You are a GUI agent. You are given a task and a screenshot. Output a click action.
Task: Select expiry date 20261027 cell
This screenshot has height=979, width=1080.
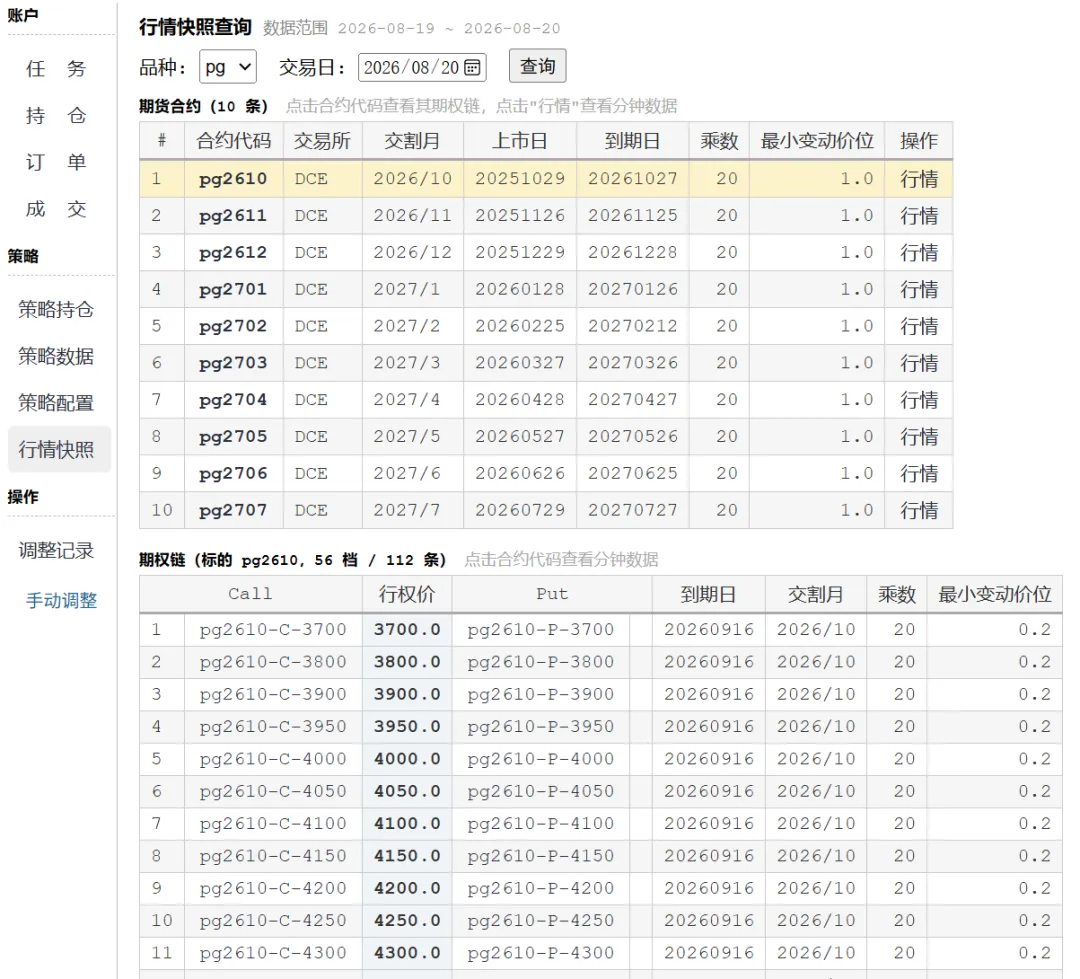632,179
